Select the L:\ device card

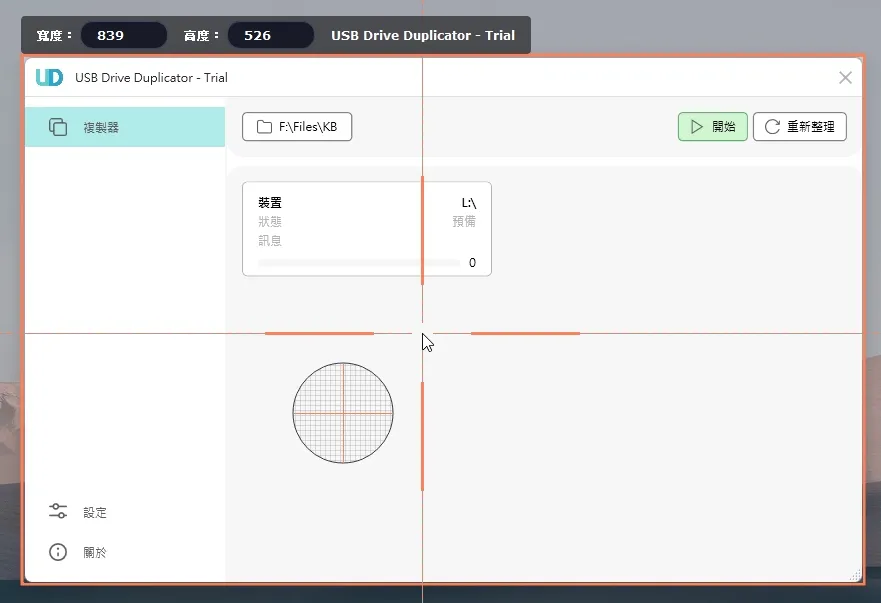coord(367,229)
